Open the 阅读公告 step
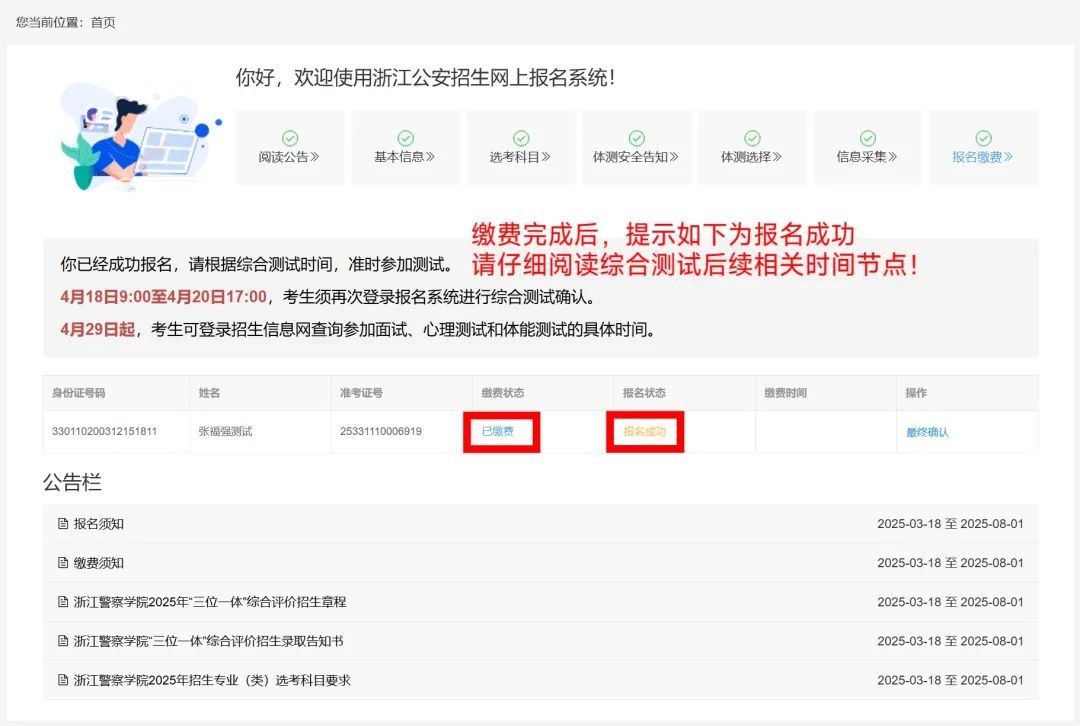This screenshot has height=726, width=1080. pyautogui.click(x=289, y=147)
